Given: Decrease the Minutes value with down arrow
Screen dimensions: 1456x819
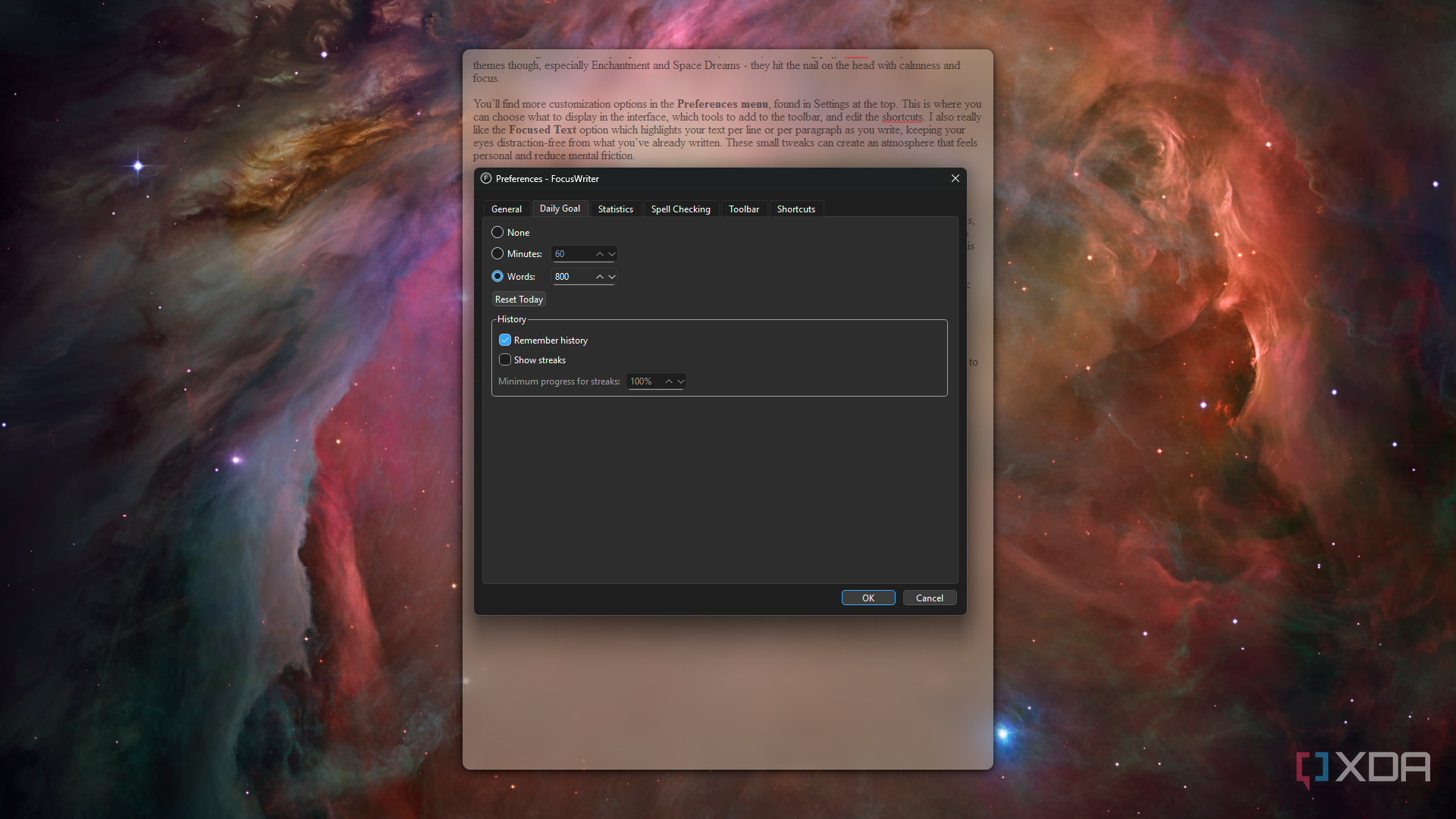Looking at the screenshot, I should [612, 254].
